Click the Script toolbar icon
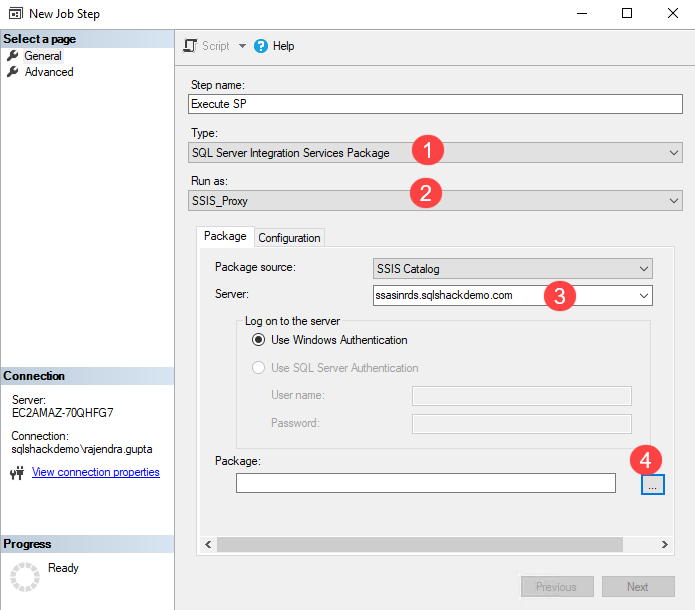The image size is (695, 610). pos(190,46)
